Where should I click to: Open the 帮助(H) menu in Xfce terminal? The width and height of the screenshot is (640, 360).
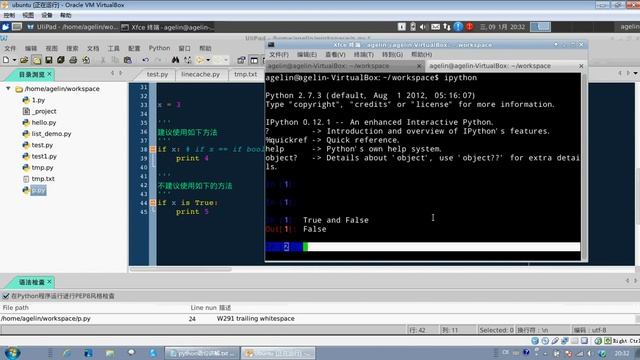(422, 54)
